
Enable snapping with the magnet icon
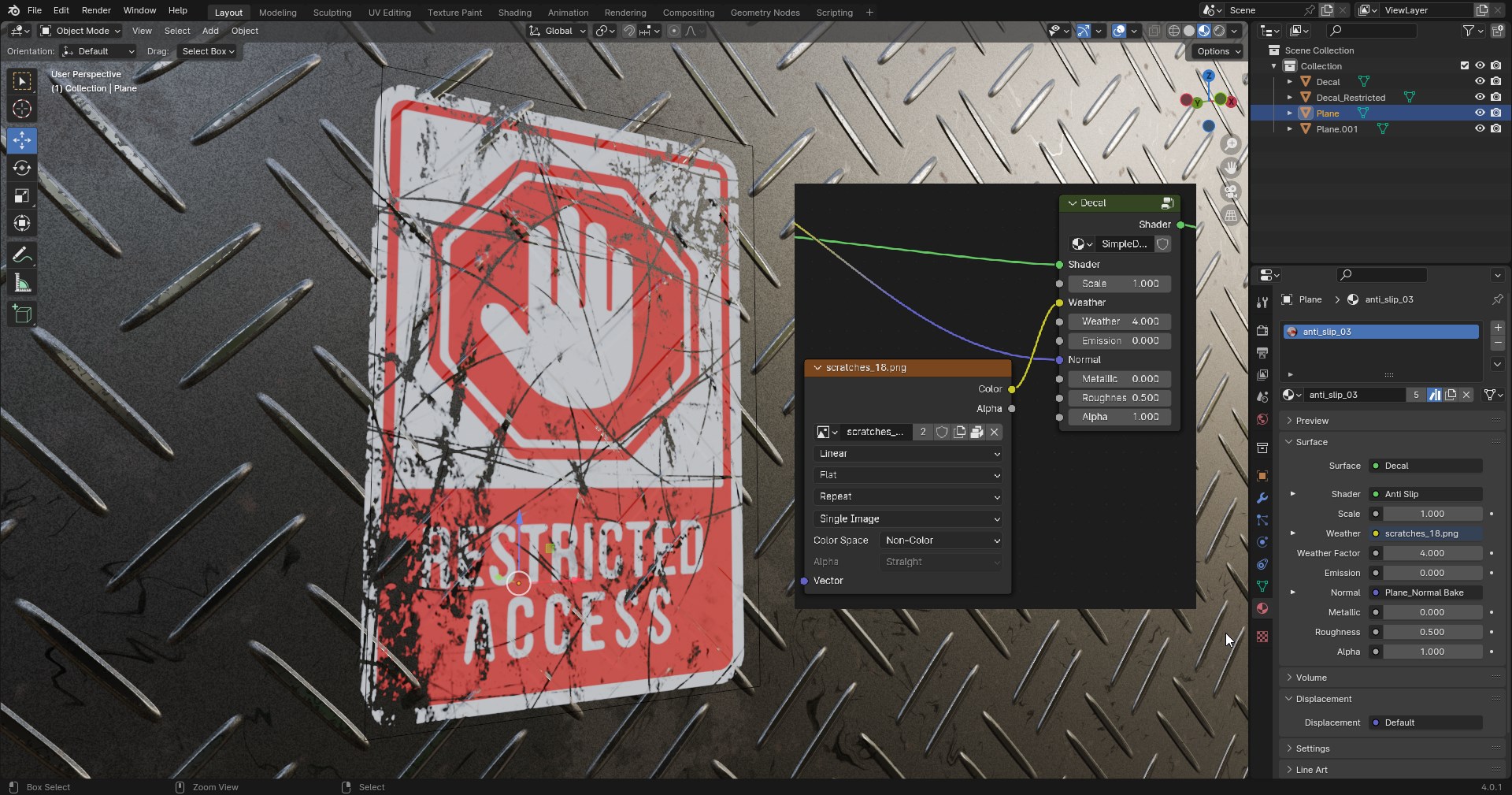(629, 31)
